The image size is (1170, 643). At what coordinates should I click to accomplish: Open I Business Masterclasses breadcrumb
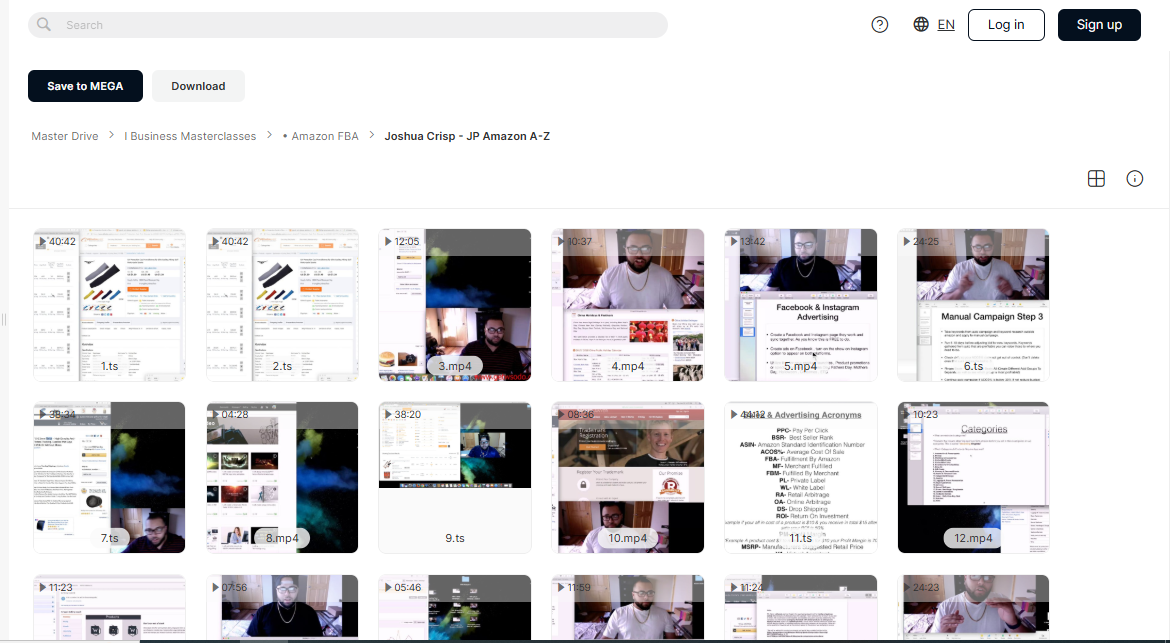pyautogui.click(x=190, y=136)
